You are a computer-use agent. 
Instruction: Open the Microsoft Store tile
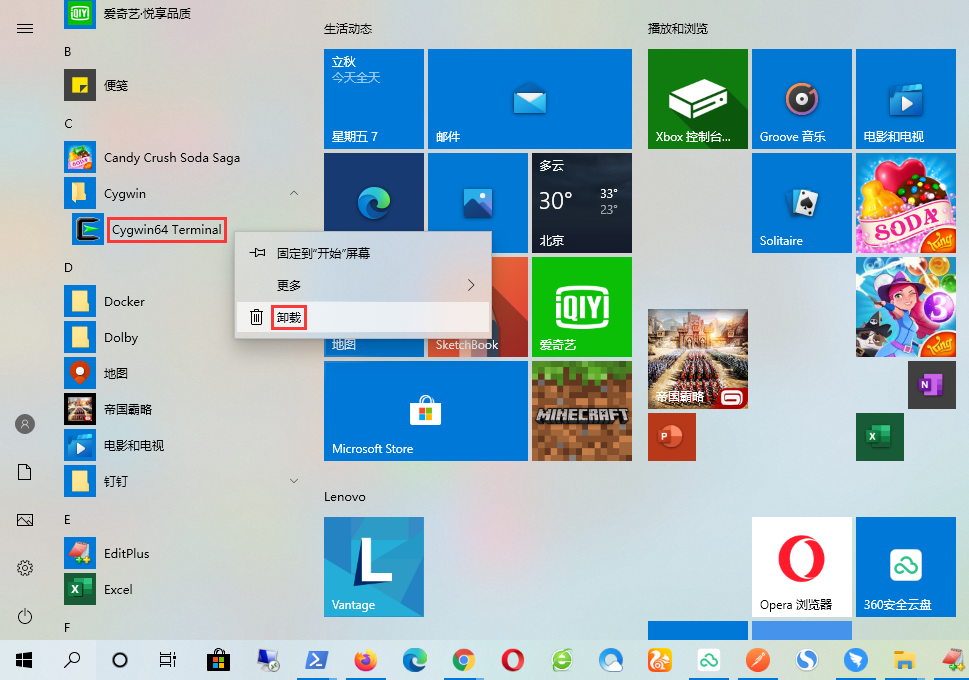click(x=425, y=411)
